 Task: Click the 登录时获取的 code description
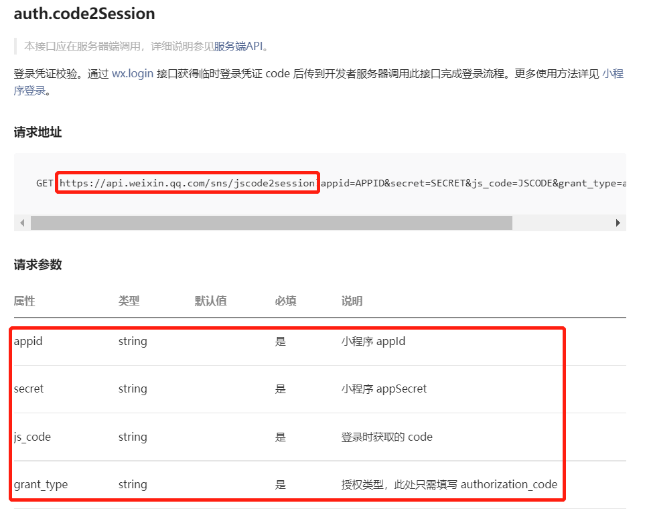(387, 437)
